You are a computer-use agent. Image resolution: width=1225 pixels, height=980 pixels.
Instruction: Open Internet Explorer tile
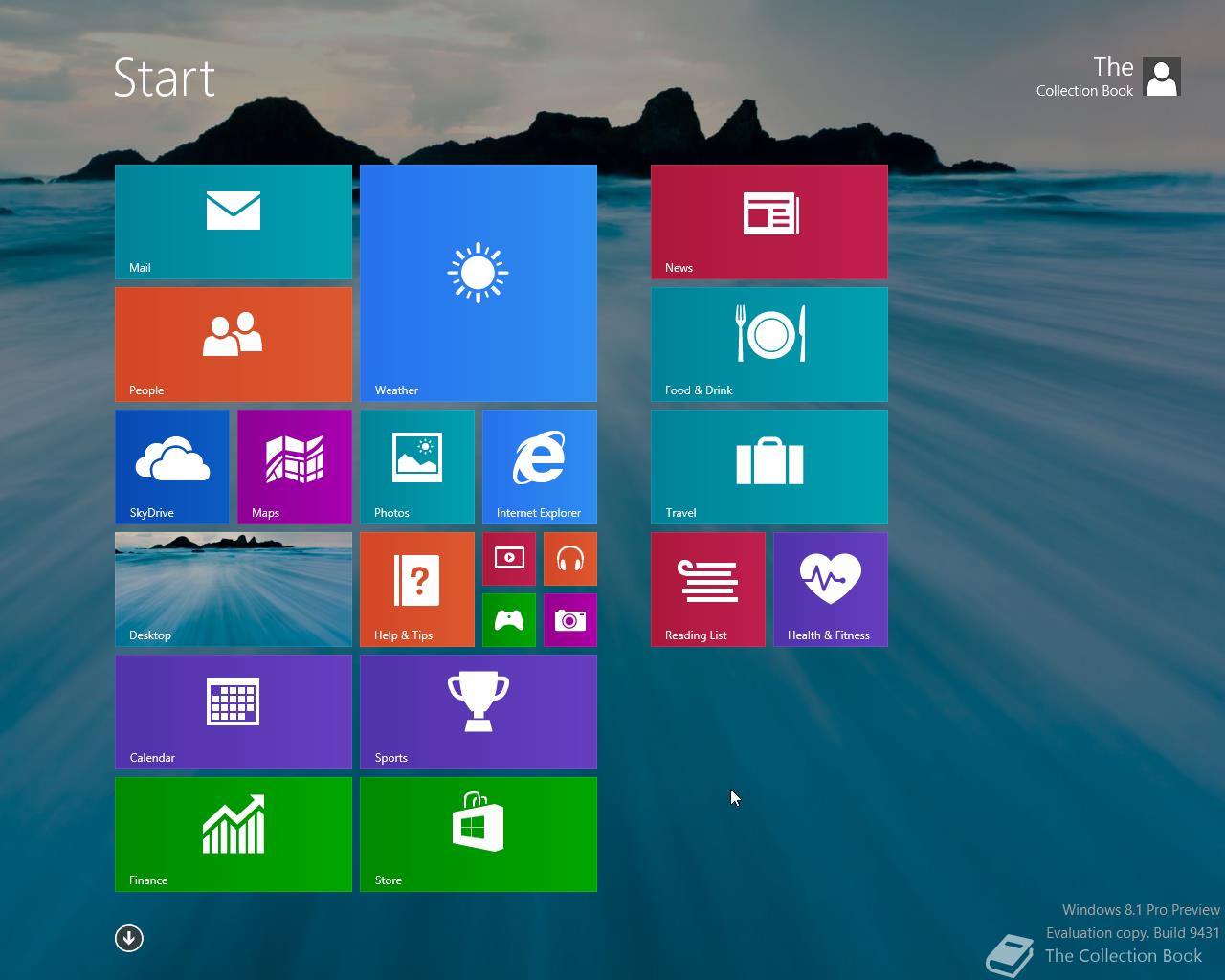pyautogui.click(x=540, y=467)
